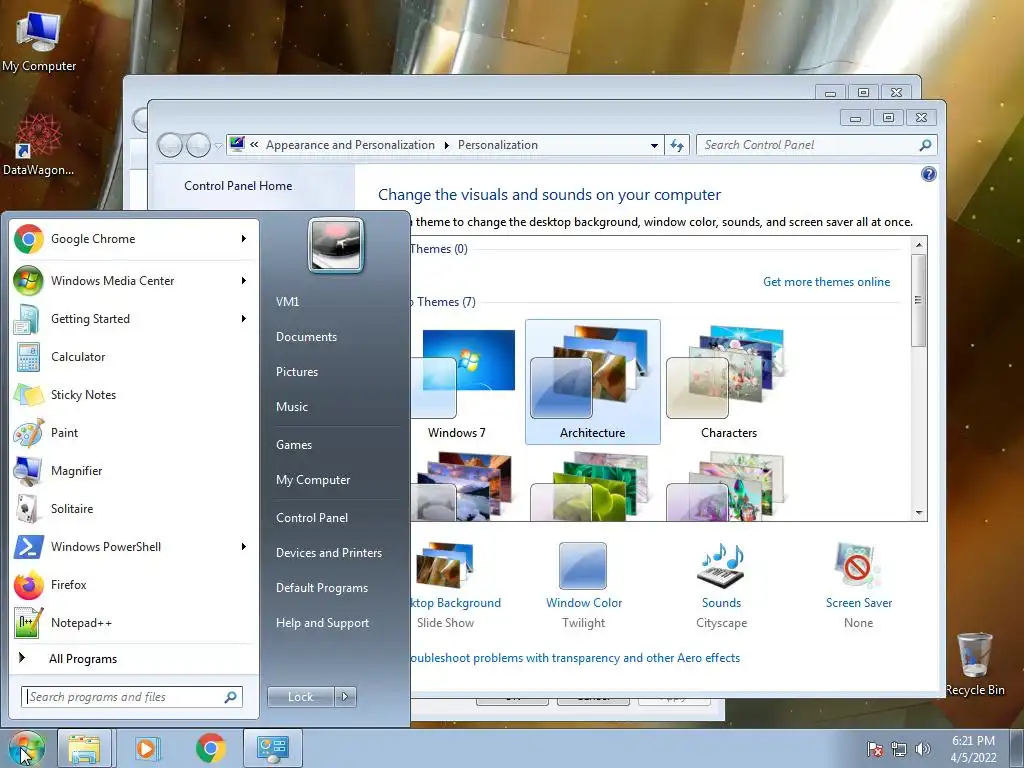Select the Recycle Bin desktop icon
The width and height of the screenshot is (1024, 768).
point(975,664)
